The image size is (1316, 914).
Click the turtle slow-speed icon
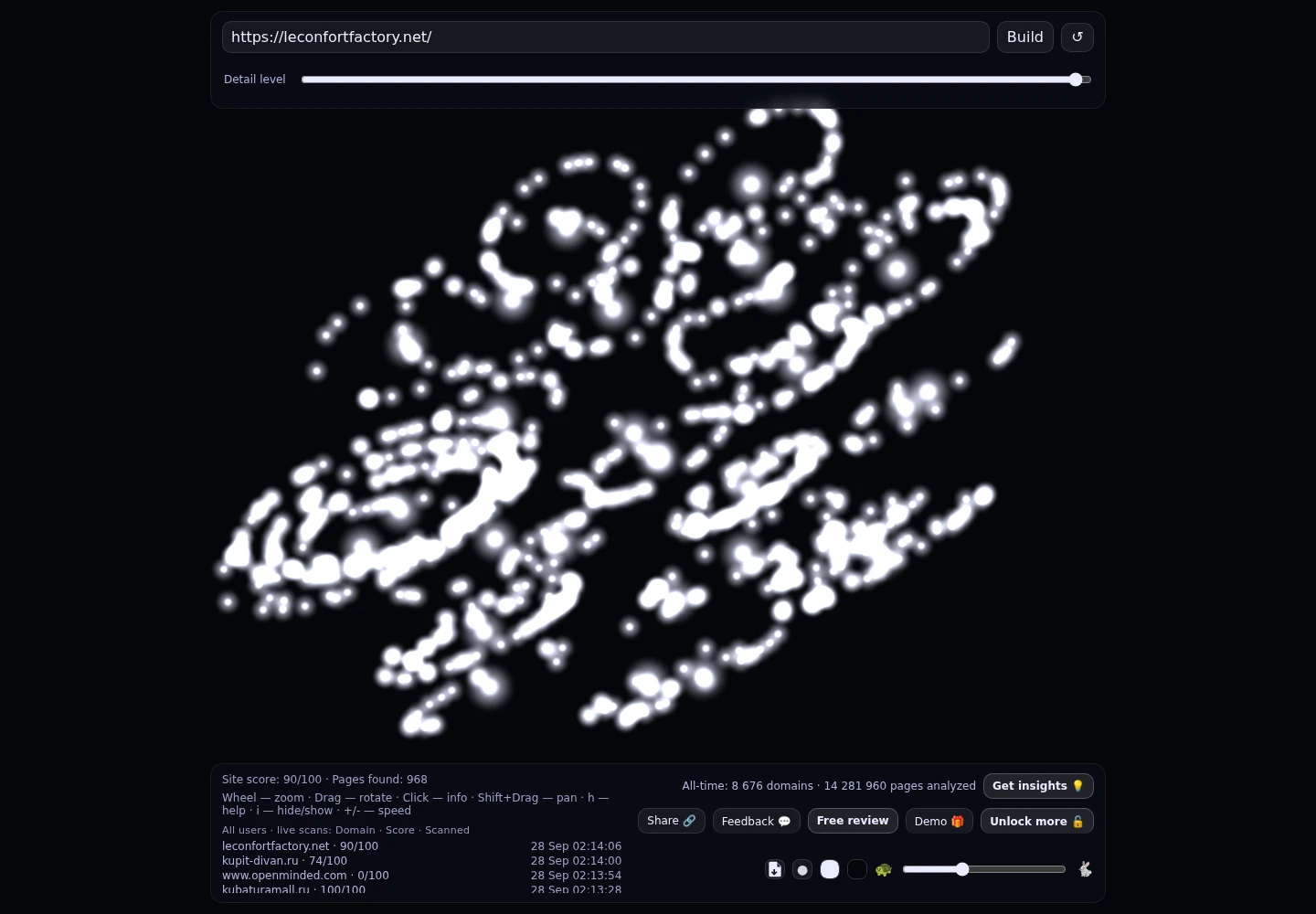pyautogui.click(x=884, y=869)
